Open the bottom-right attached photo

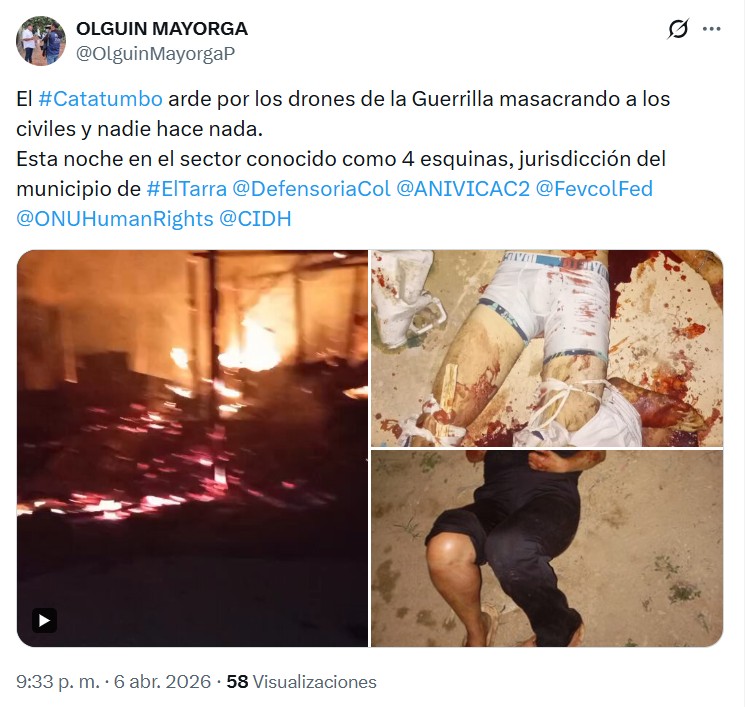click(547, 548)
